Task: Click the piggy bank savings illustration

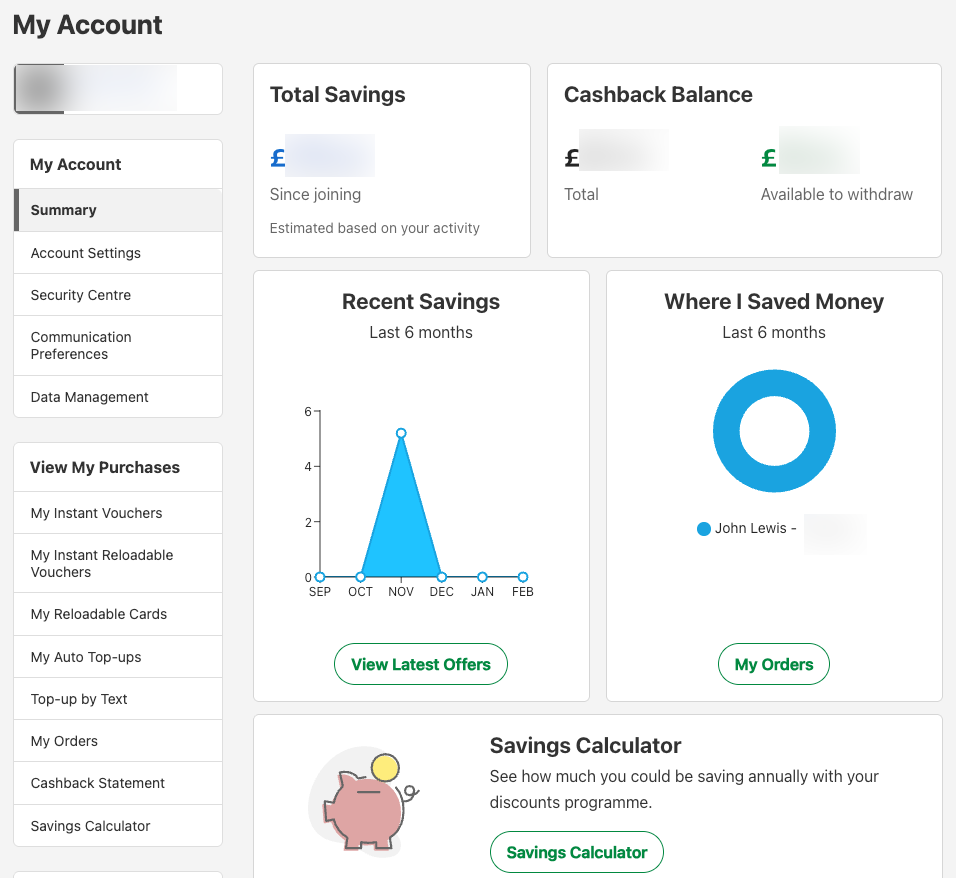Action: coord(363,800)
